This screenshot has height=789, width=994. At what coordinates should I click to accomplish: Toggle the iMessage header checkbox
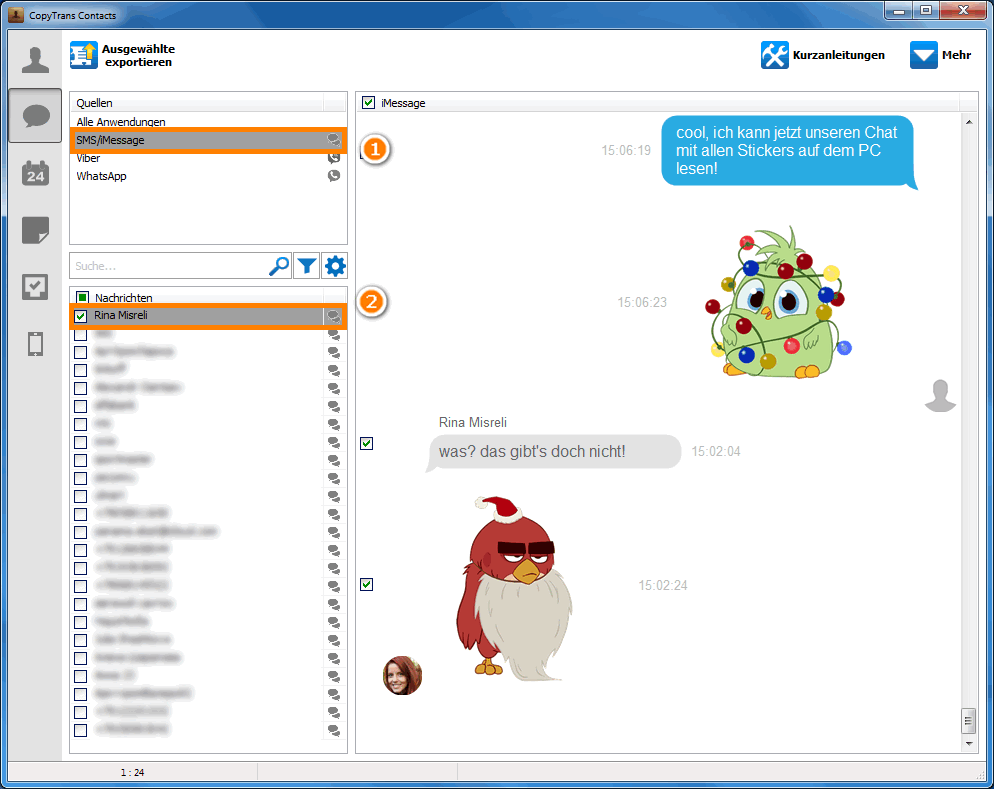[368, 103]
